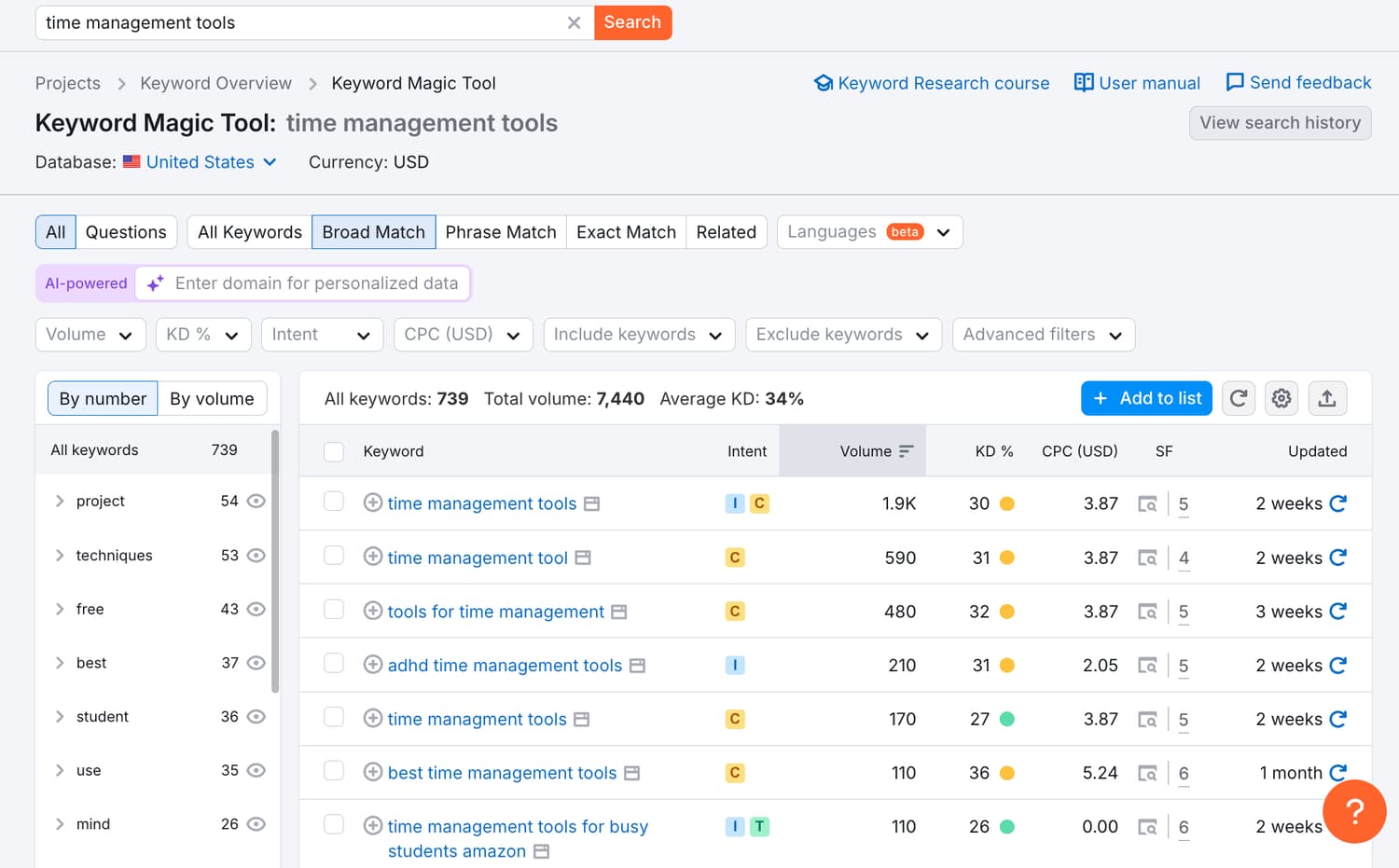Switch to the Related tab

click(x=727, y=232)
